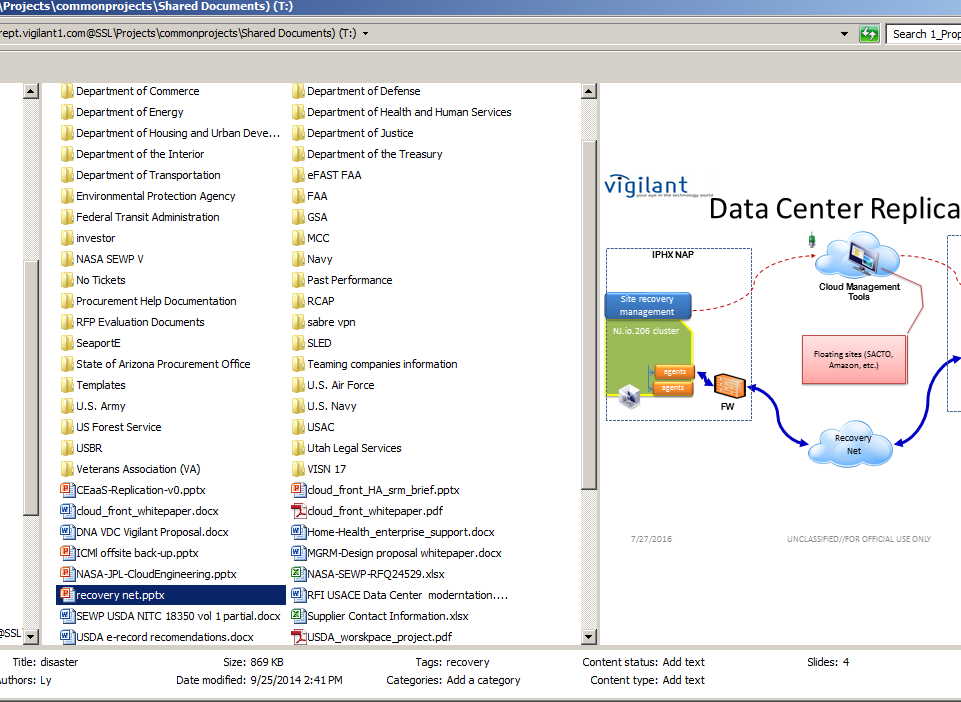Viewport: 961px width, 702px height.
Task: Click the eFAST FAA folder icon
Action: pyautogui.click(x=298, y=175)
